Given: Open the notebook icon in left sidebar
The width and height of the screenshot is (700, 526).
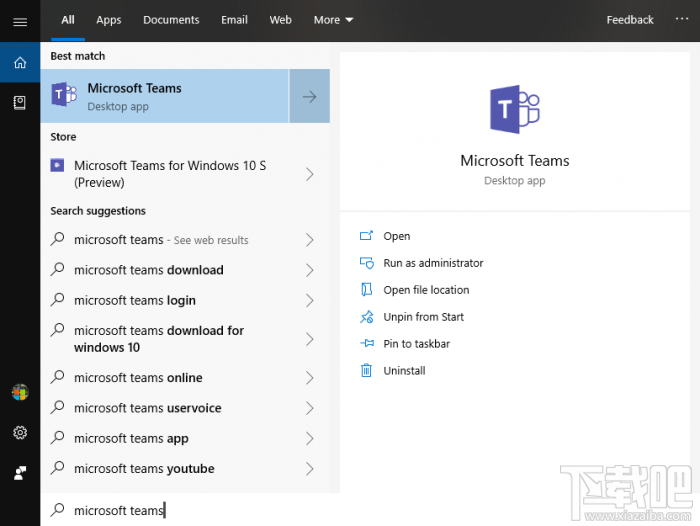Looking at the screenshot, I should pyautogui.click(x=20, y=102).
